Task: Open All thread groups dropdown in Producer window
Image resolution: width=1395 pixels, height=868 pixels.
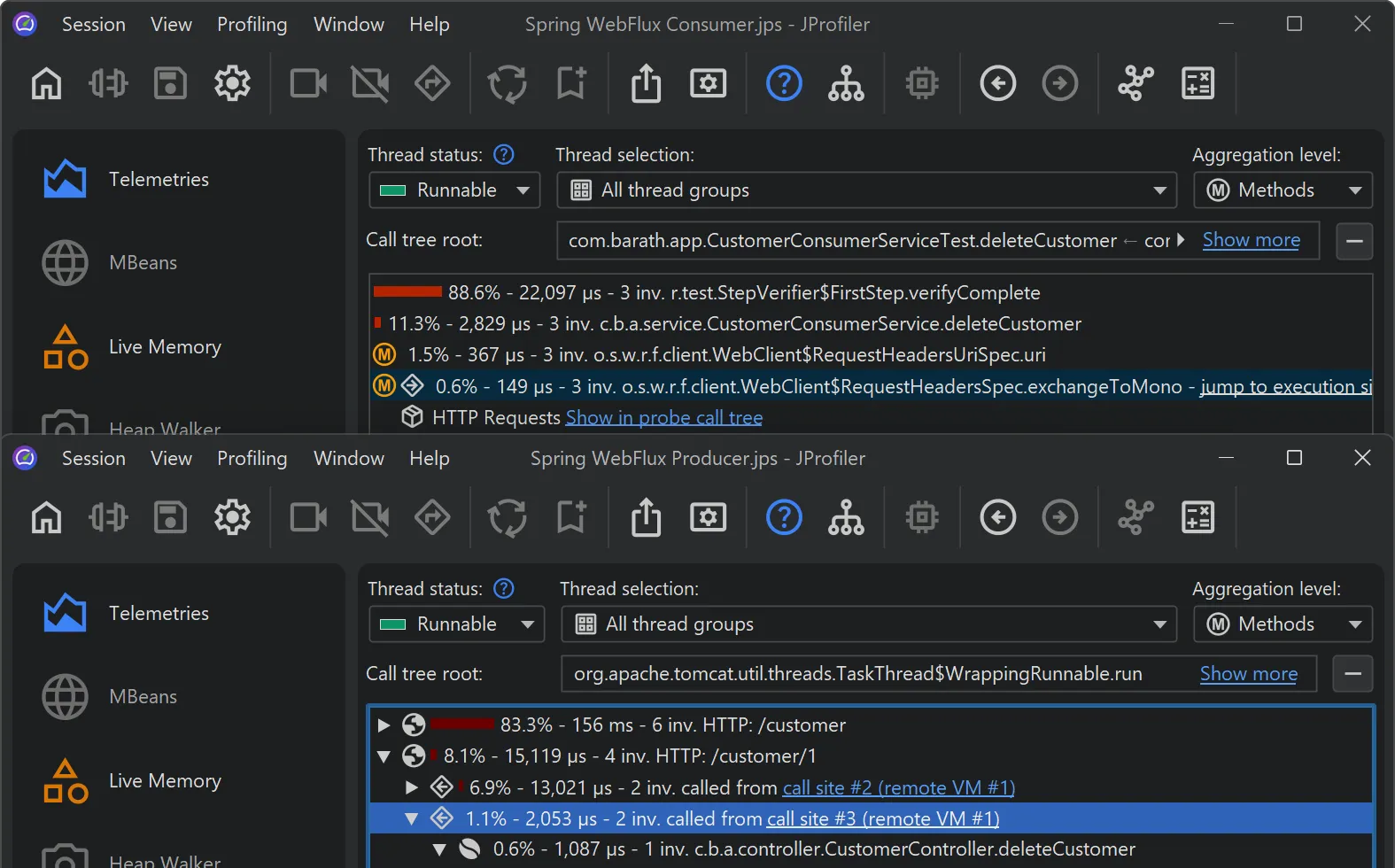Action: 869,624
